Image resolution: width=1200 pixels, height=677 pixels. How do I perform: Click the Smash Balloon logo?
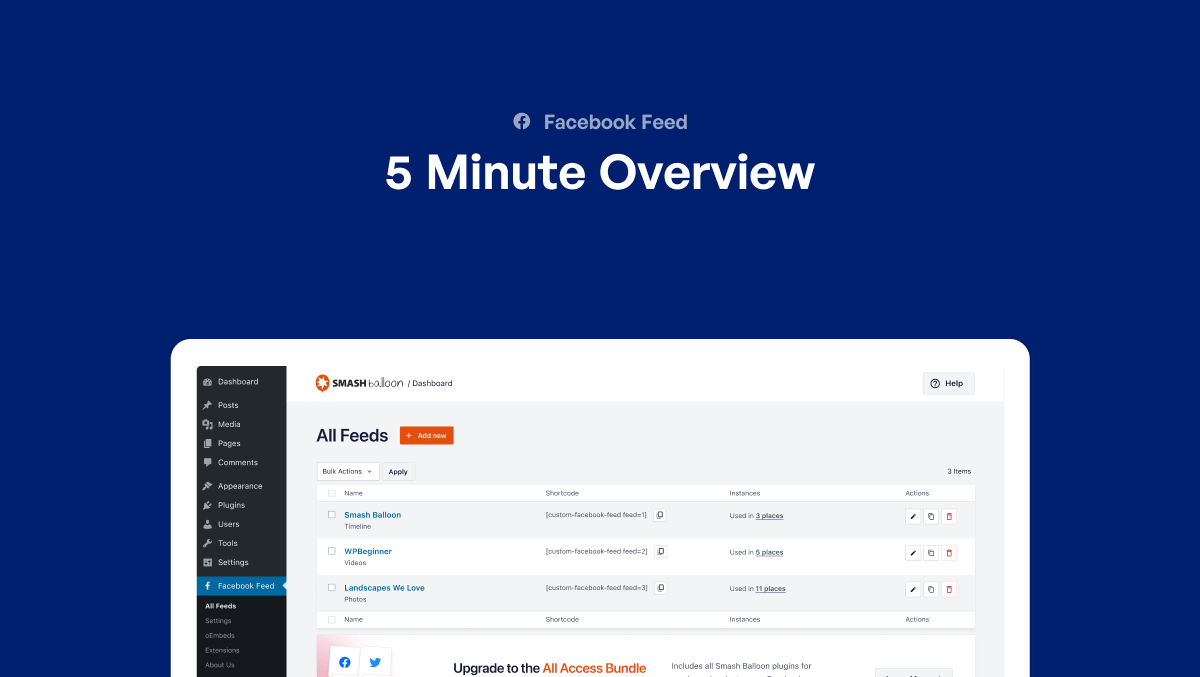point(359,383)
